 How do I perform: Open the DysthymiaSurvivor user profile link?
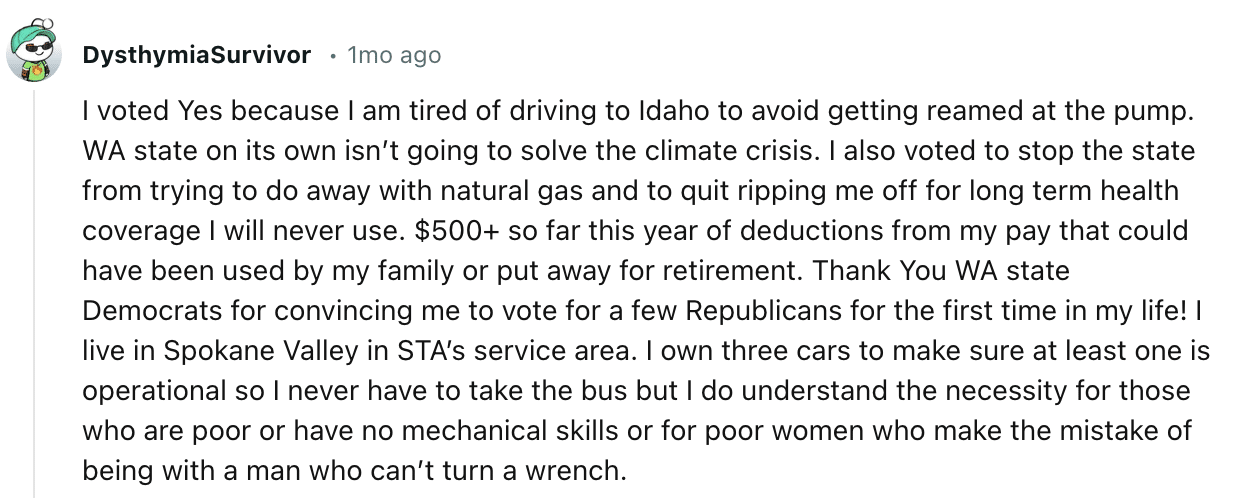[x=197, y=55]
